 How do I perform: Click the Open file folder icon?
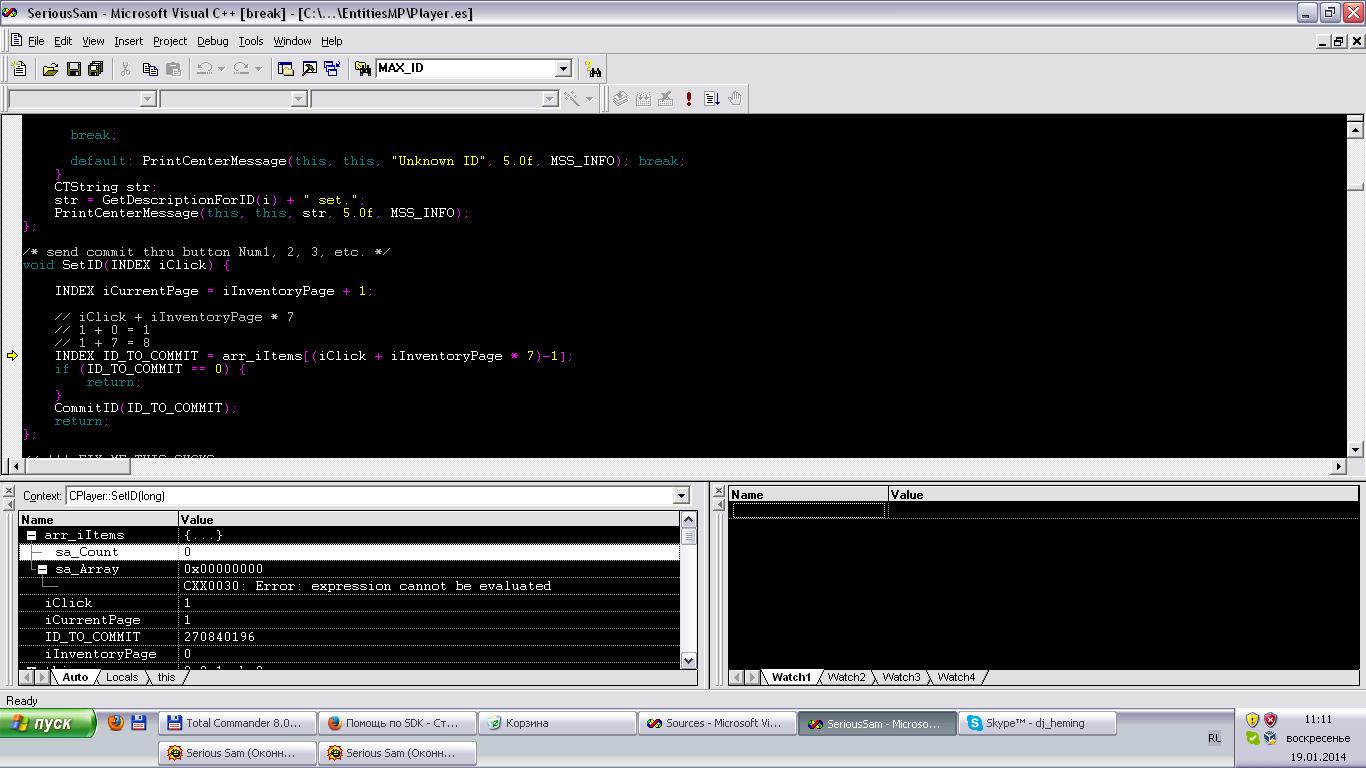[x=50, y=68]
